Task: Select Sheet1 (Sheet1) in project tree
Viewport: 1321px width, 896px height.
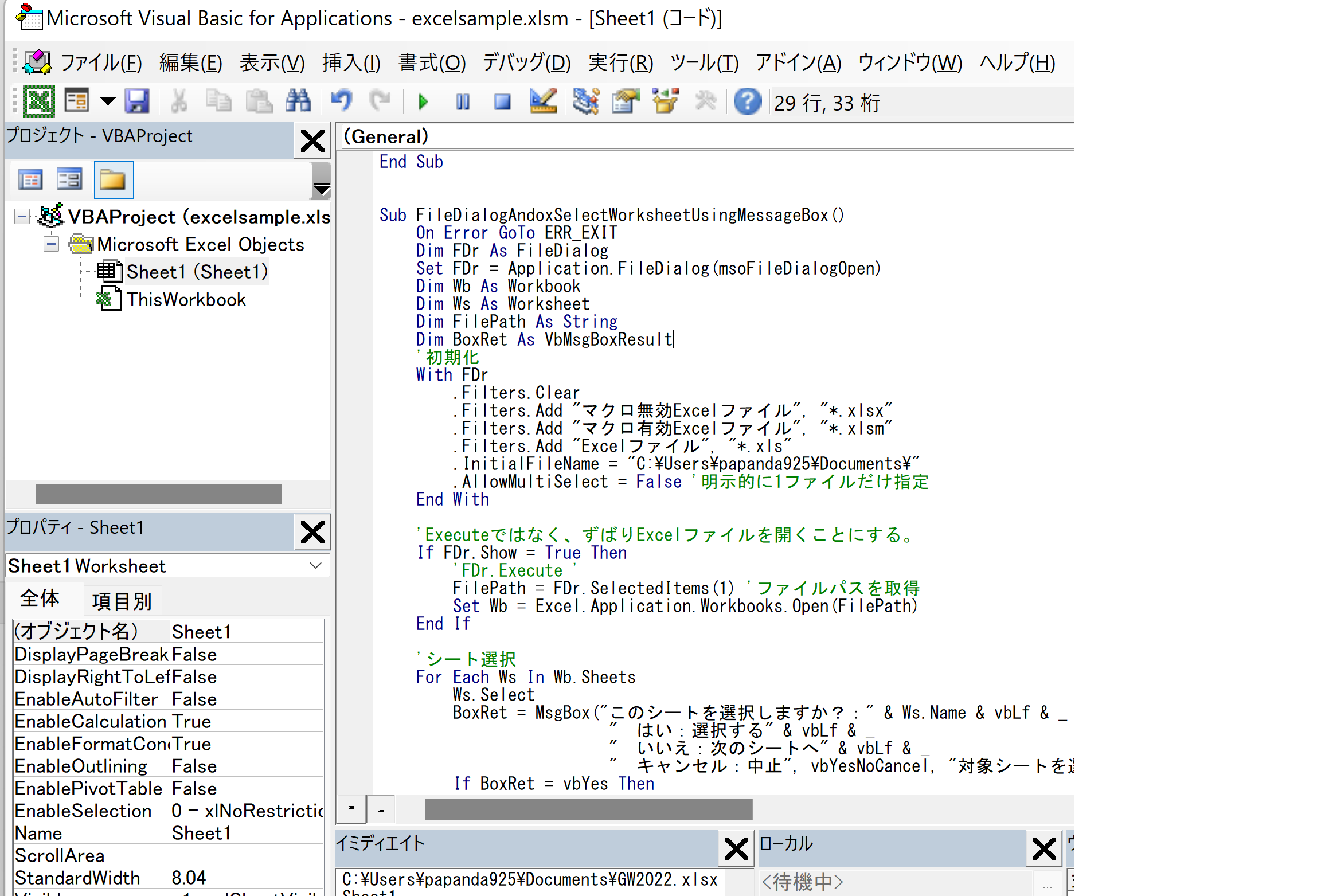Action: click(x=197, y=272)
